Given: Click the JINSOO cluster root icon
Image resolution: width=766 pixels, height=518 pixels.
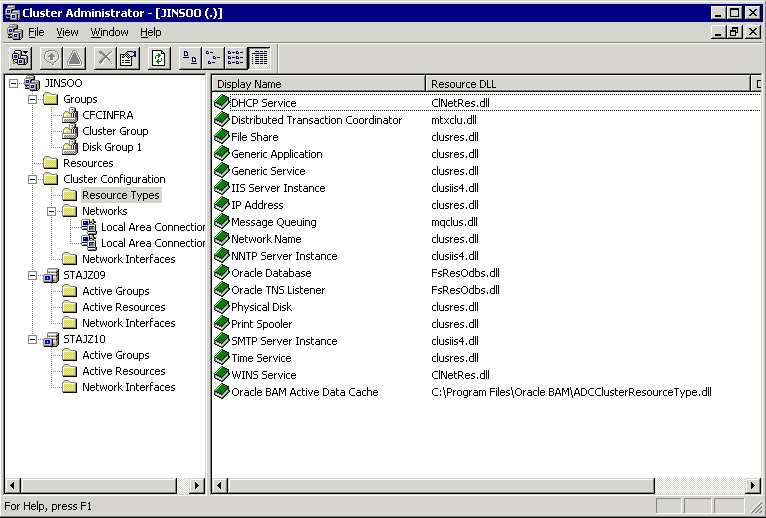Looking at the screenshot, I should point(32,83).
